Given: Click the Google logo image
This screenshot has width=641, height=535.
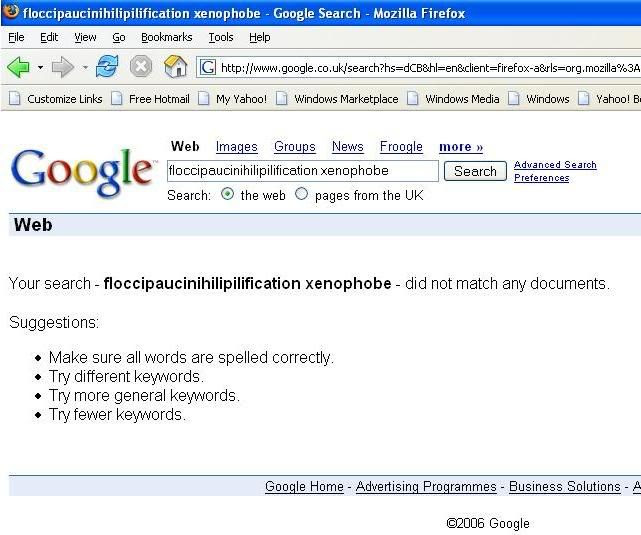Looking at the screenshot, I should [x=83, y=172].
